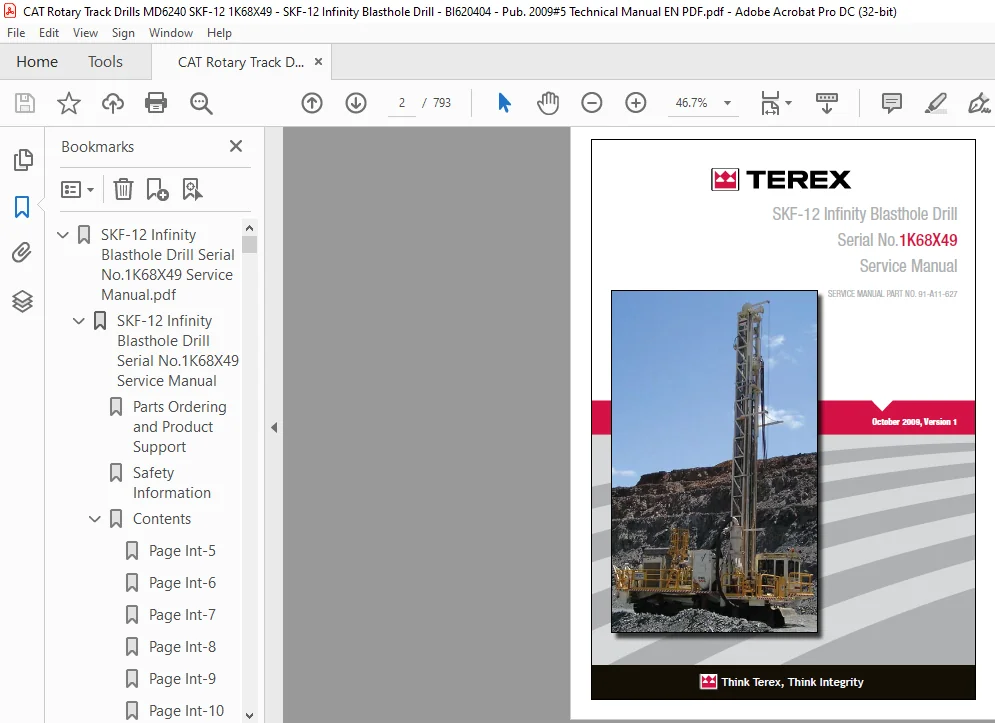The width and height of the screenshot is (995, 723).
Task: Open the bookmarks options dropdown
Action: point(77,189)
